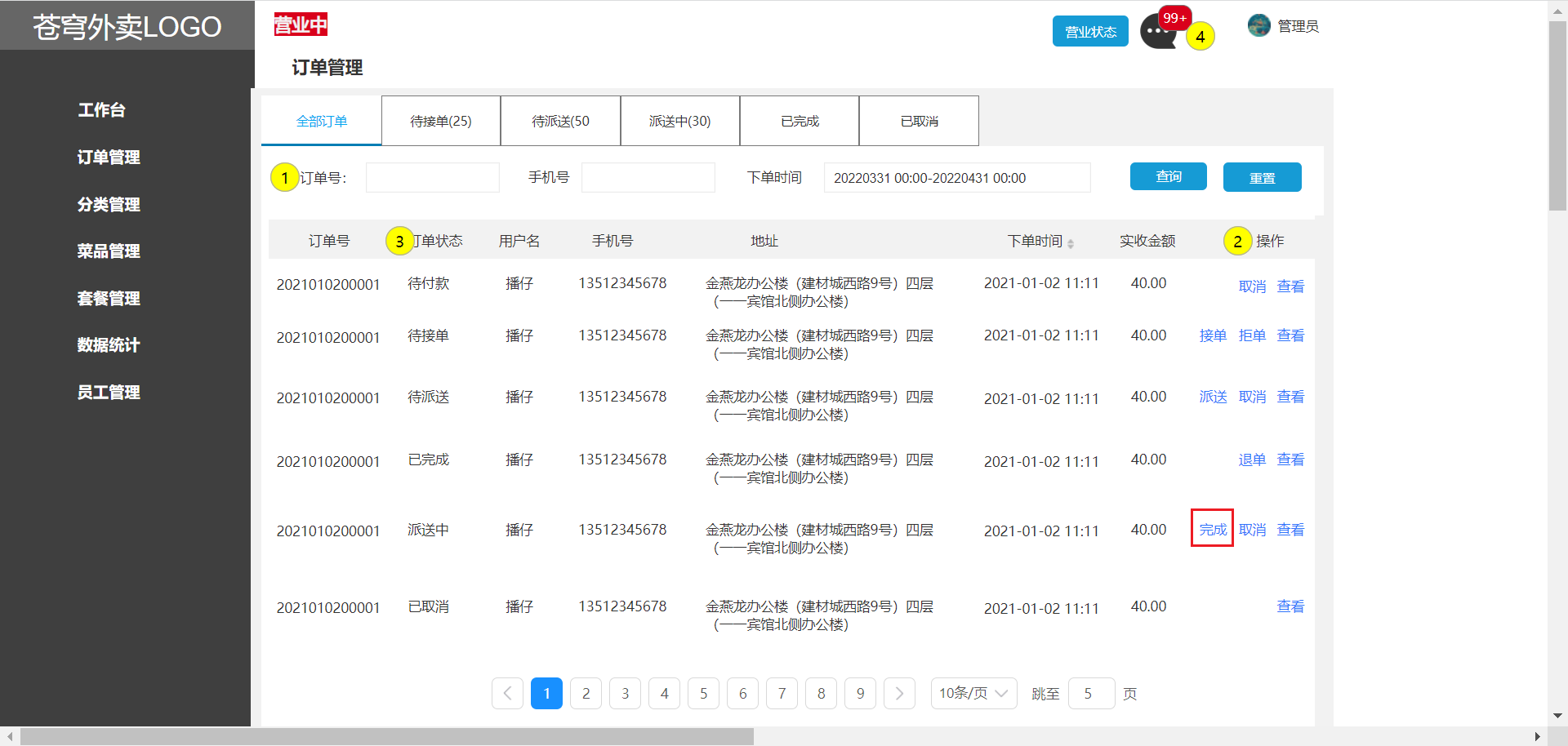This screenshot has width=1568, height=746.
Task: Click the order number input field
Action: pyautogui.click(x=432, y=178)
